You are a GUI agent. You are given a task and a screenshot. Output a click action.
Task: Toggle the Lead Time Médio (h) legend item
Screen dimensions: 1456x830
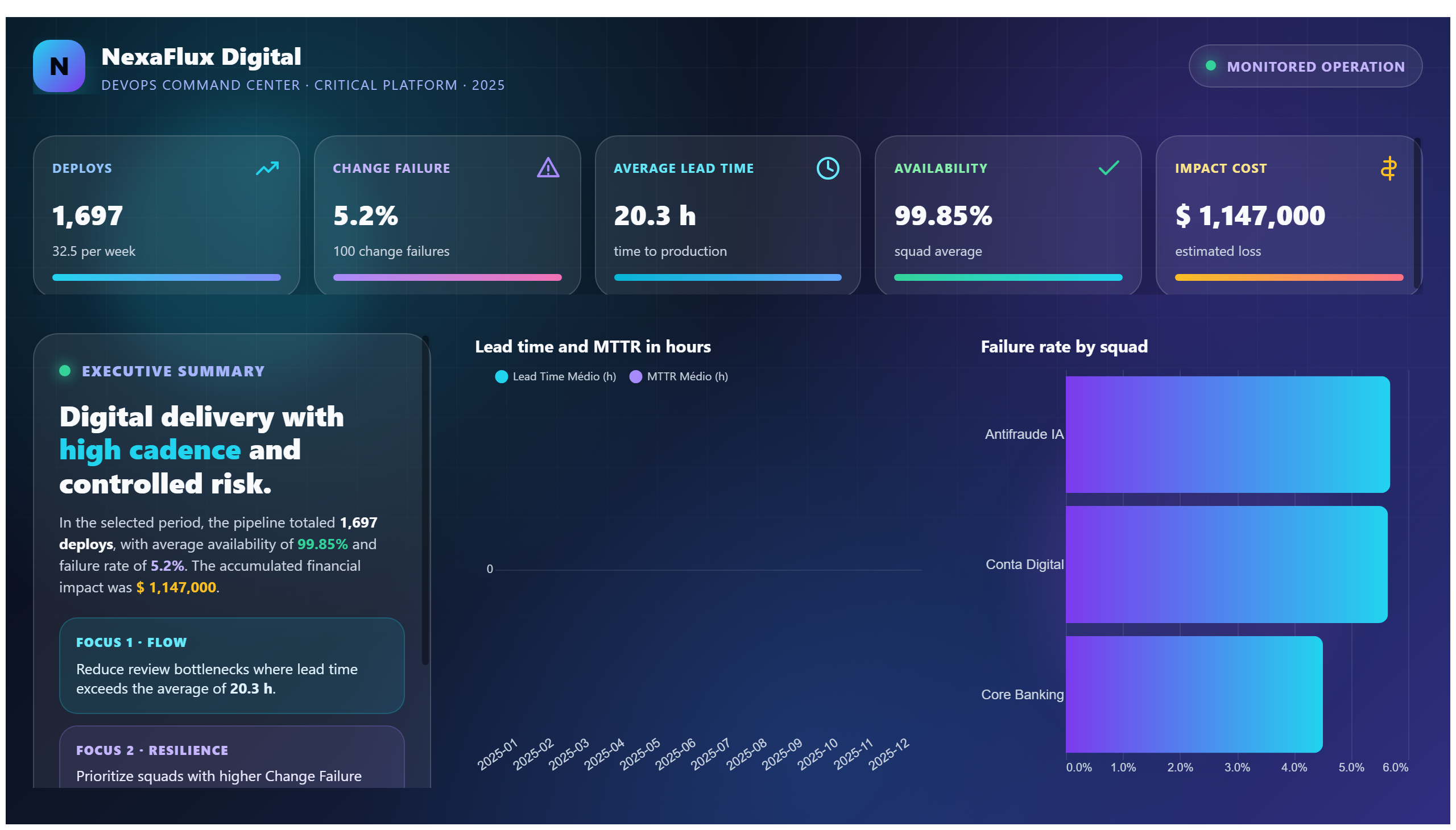pyautogui.click(x=556, y=376)
